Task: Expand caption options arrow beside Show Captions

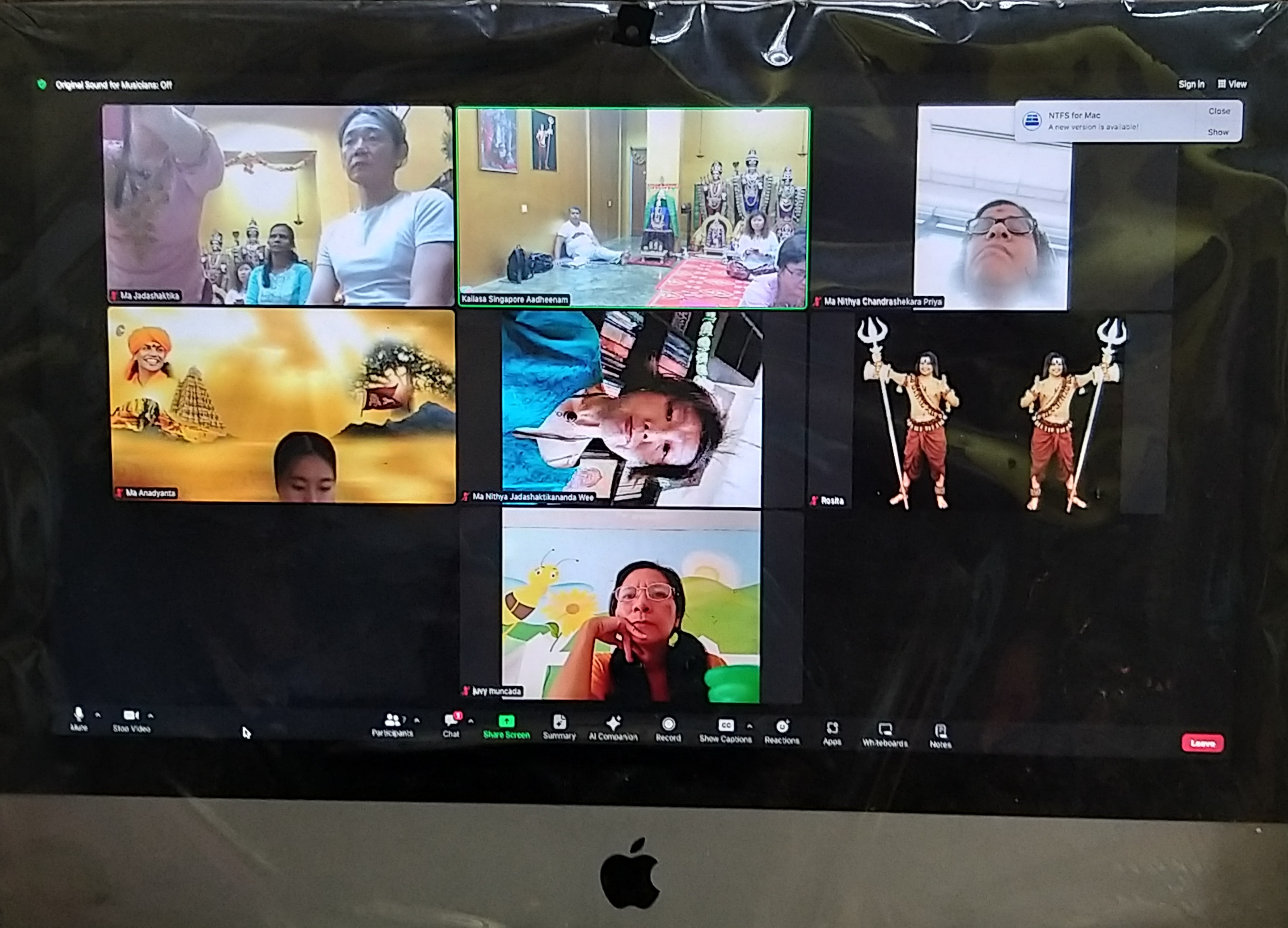Action: click(750, 726)
